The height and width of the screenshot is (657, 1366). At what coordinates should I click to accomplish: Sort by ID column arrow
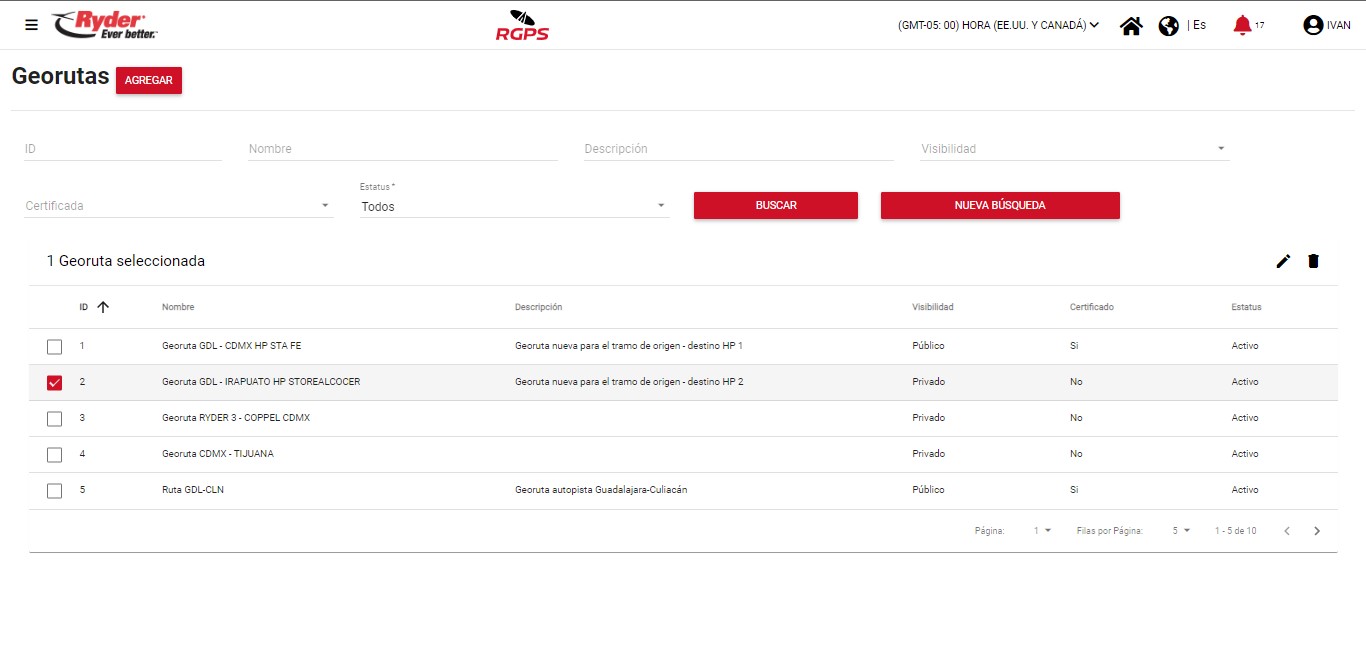point(102,307)
